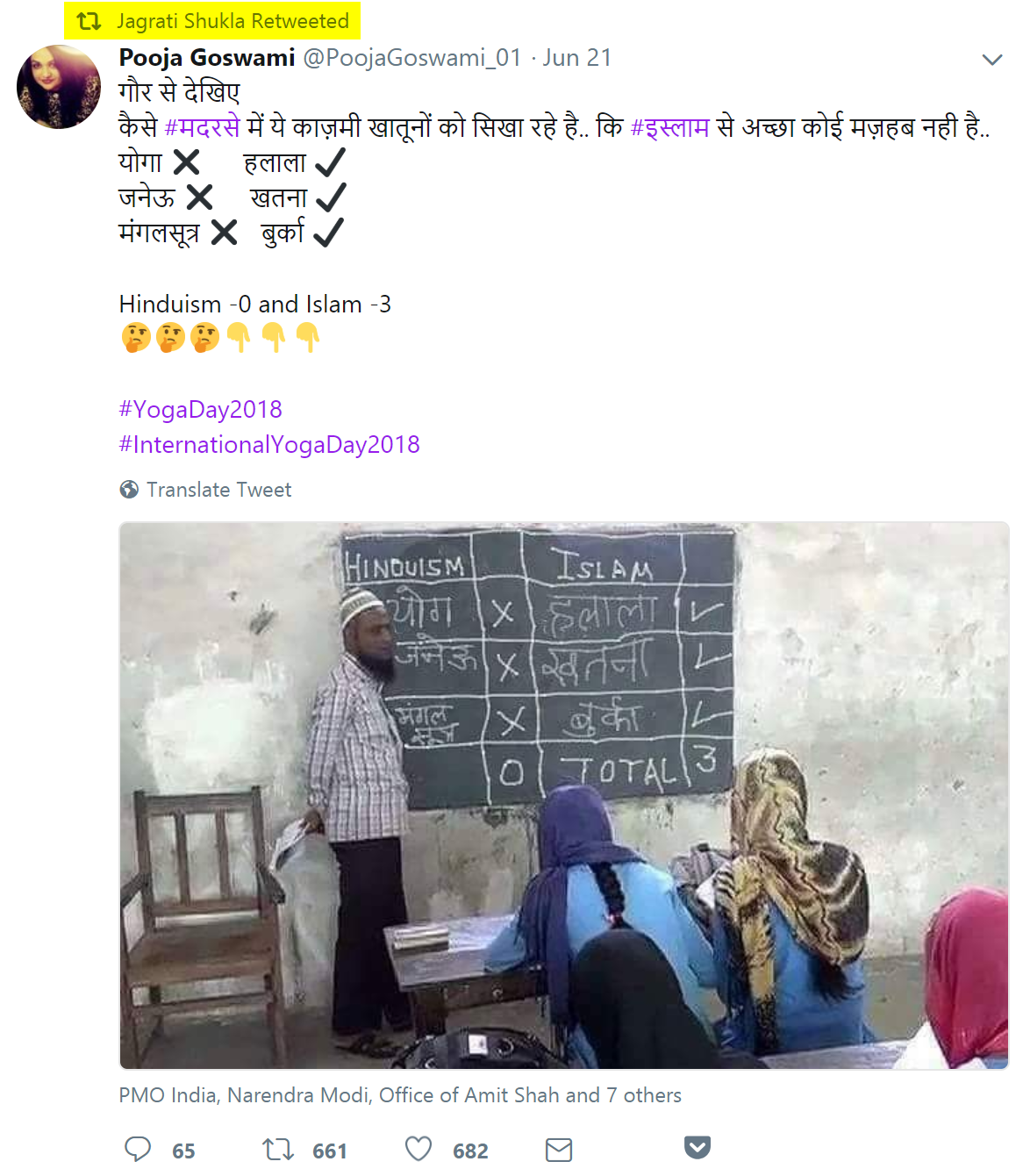Click the Pooja Goswami display name
The image size is (1023, 1176).
[207, 58]
